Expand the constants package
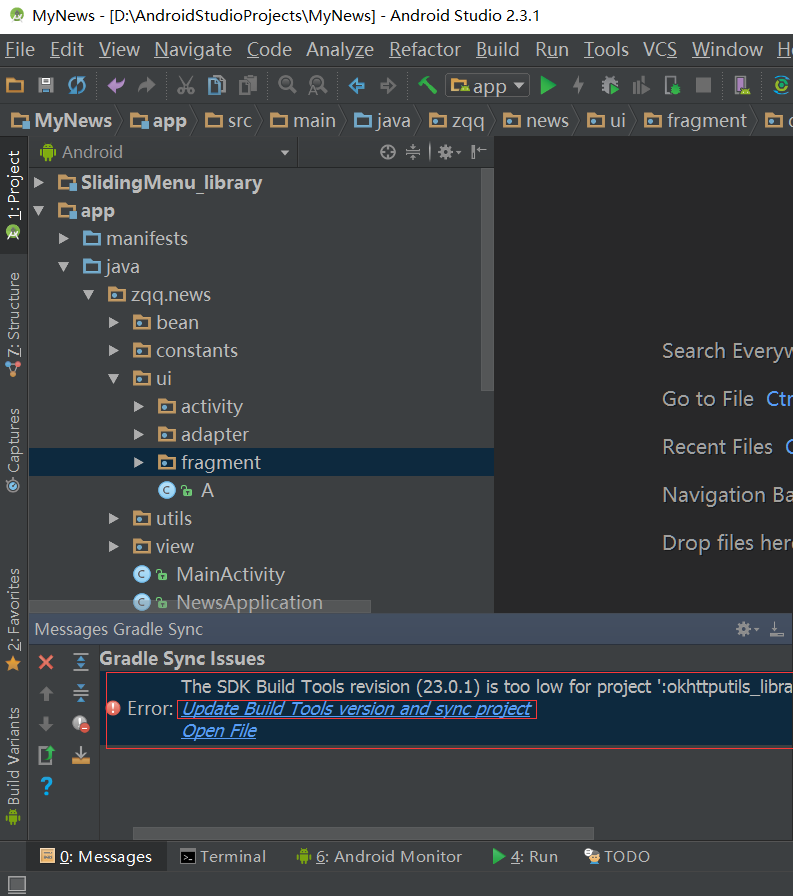The height and width of the screenshot is (896, 793). coord(113,350)
